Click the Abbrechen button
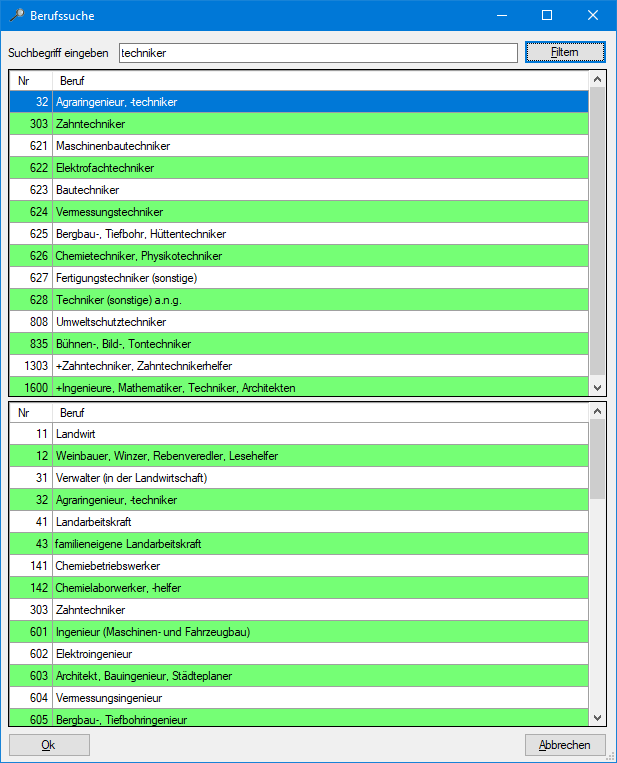Image resolution: width=617 pixels, height=763 pixels. click(x=565, y=745)
